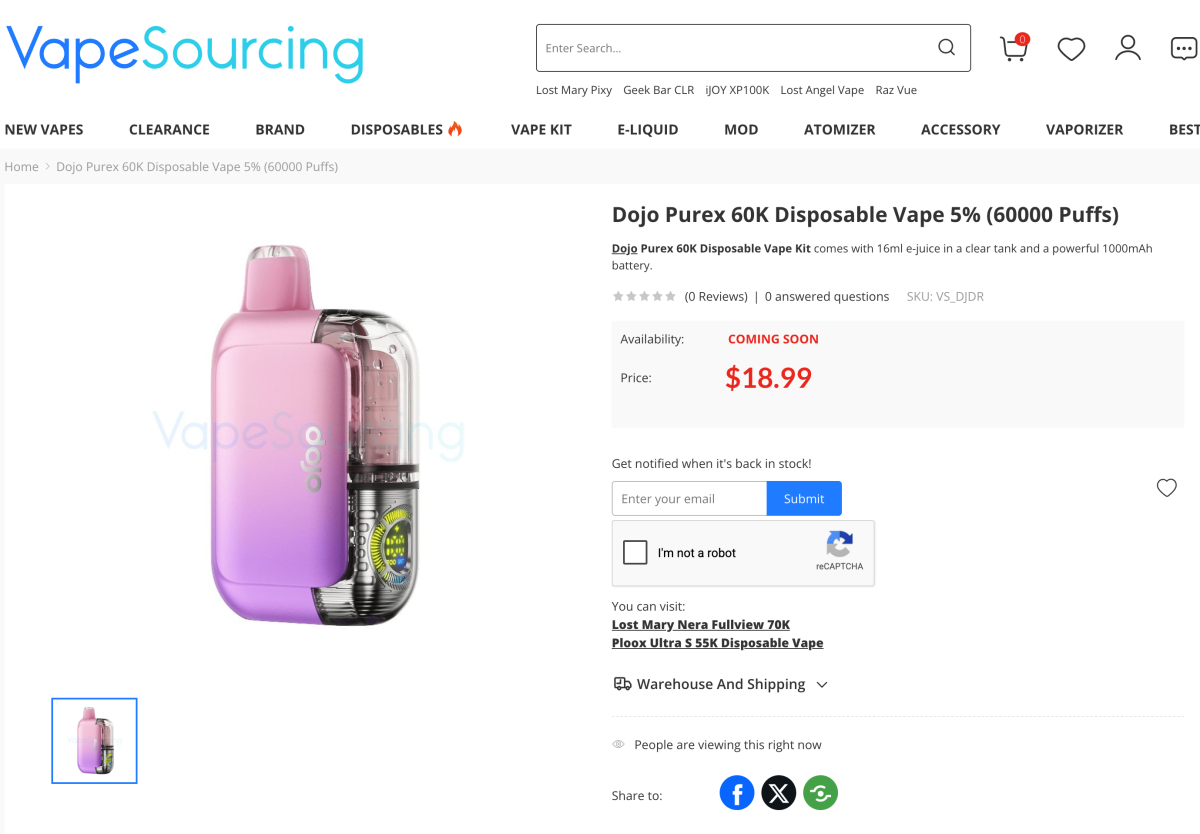The height and width of the screenshot is (834, 1200).
Task: Open the wishlist heart icon in the header
Action: (x=1071, y=48)
